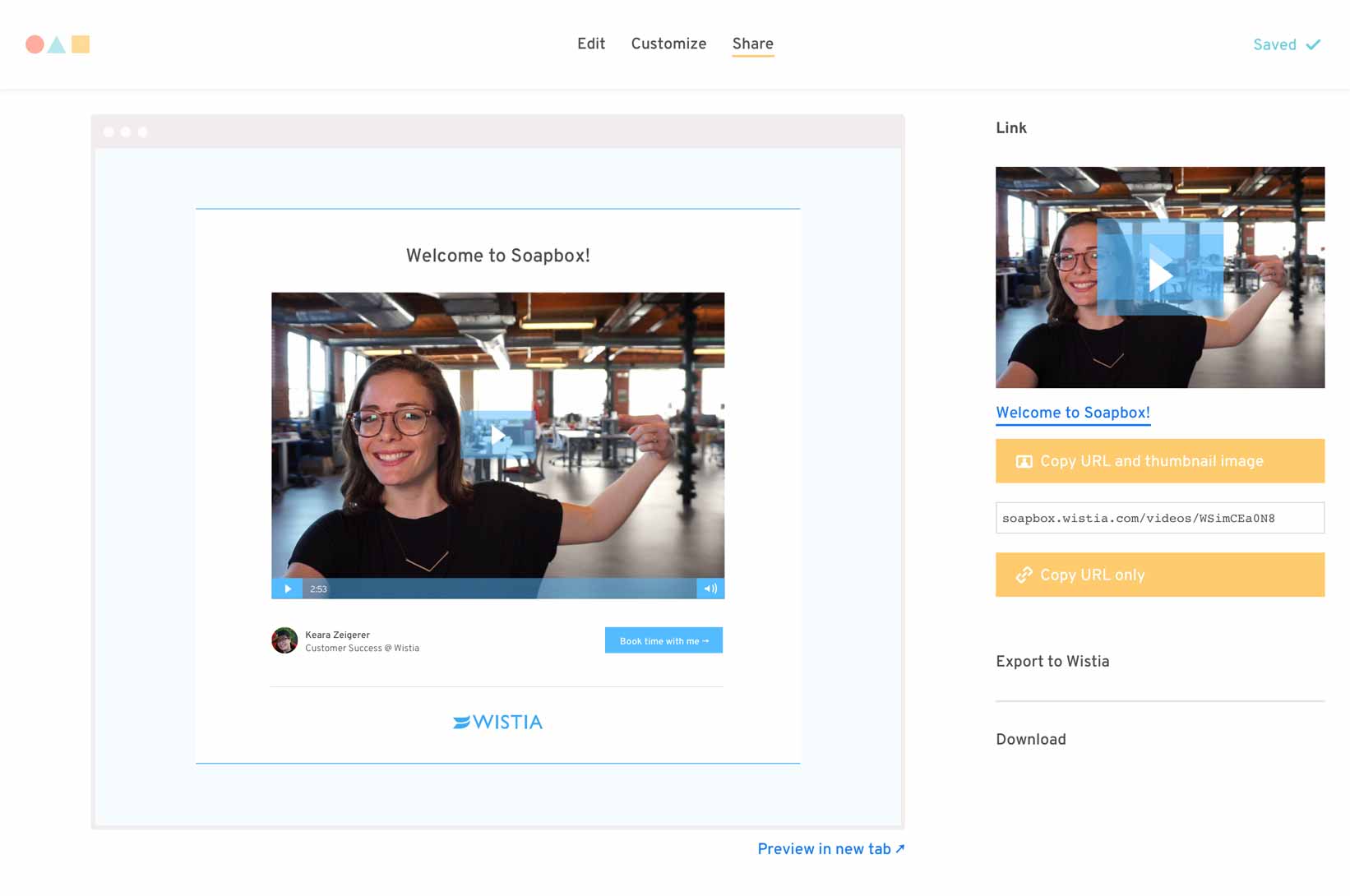
Task: Select the Share tab
Action: pos(752,44)
